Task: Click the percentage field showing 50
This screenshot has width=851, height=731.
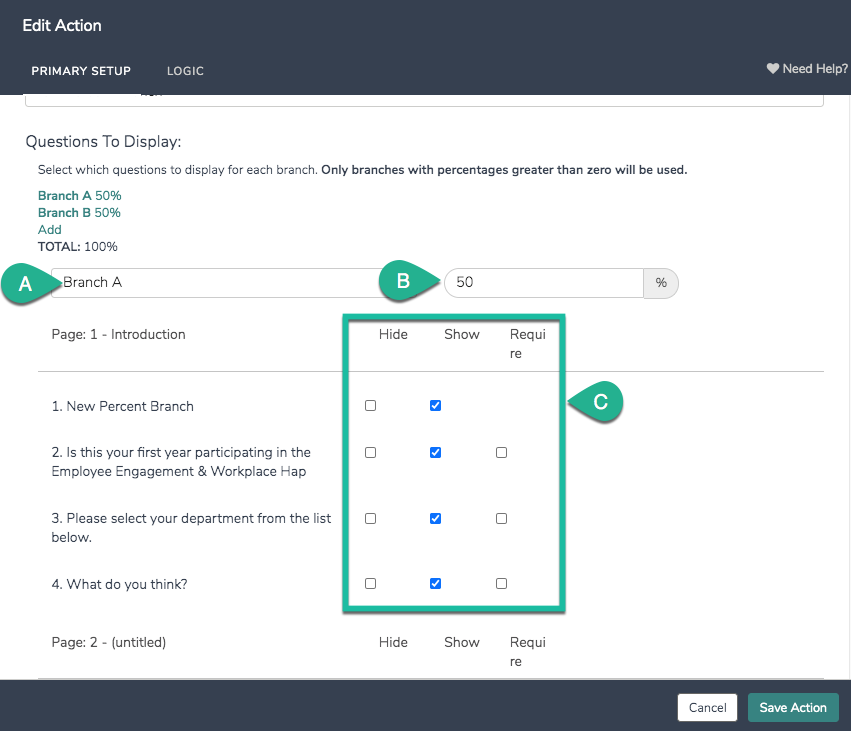Action: [544, 283]
